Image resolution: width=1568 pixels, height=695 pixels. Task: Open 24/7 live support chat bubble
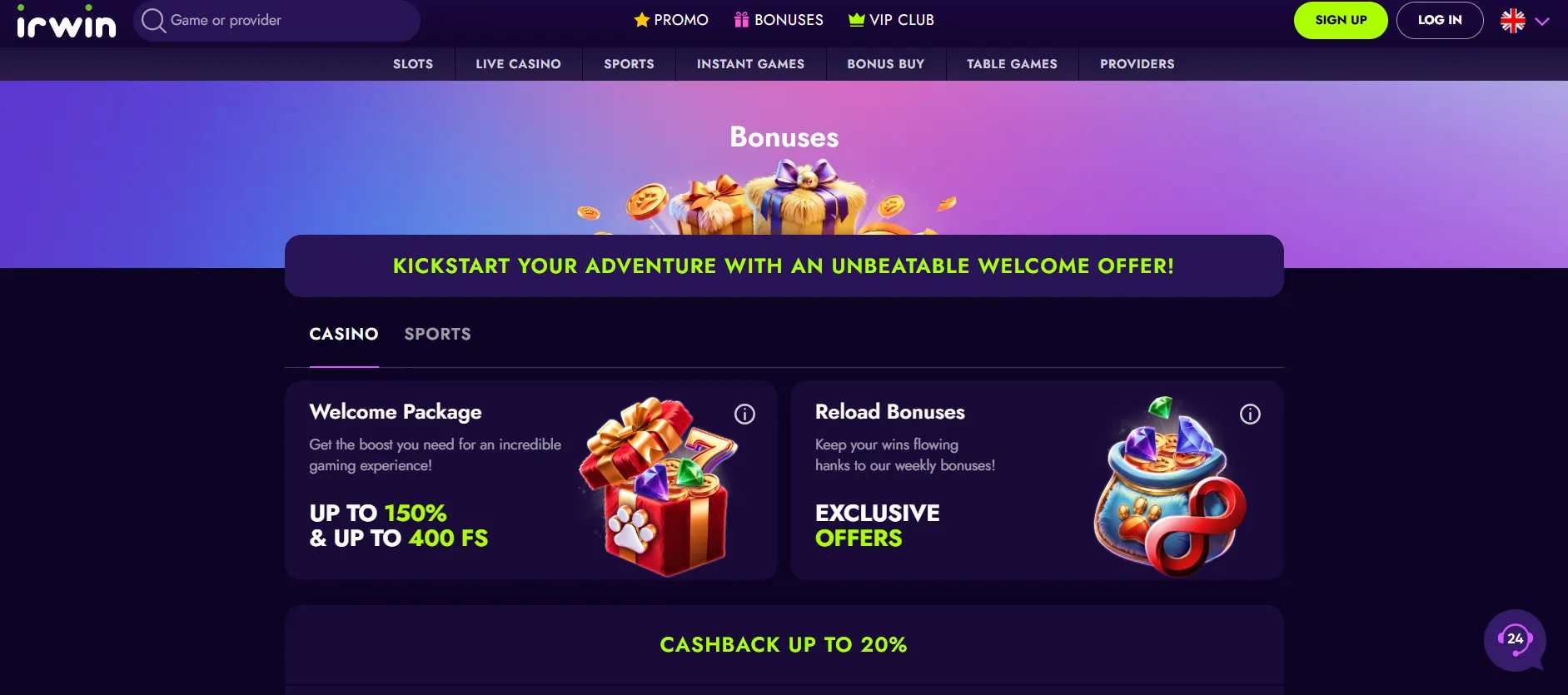(1515, 640)
